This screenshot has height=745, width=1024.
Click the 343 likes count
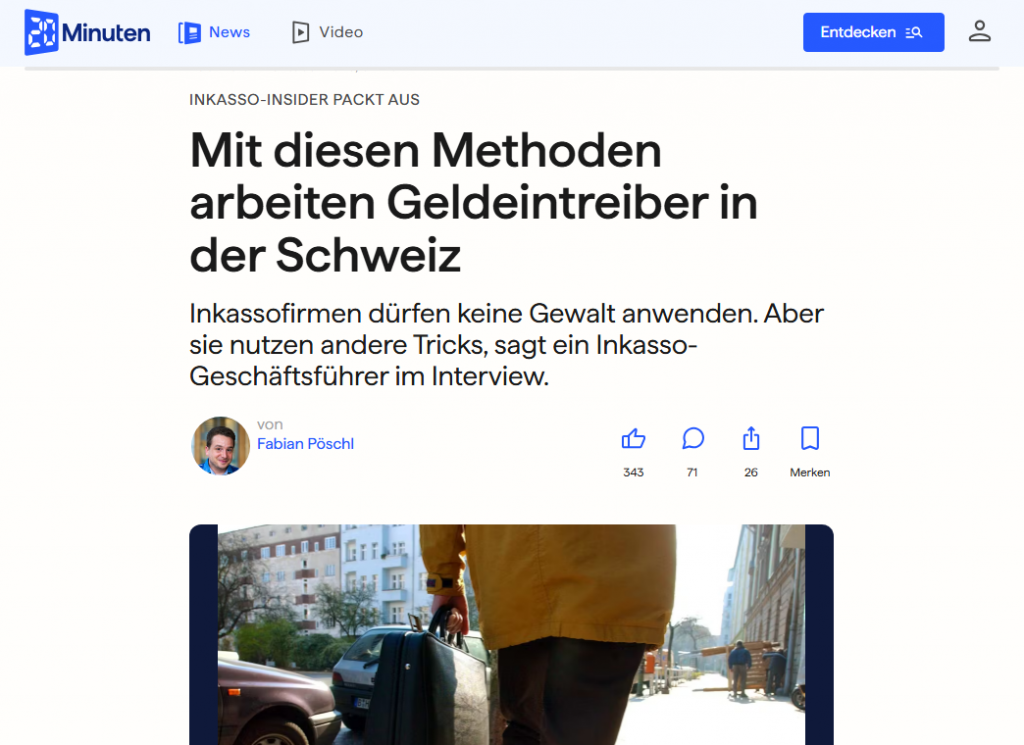(x=633, y=472)
